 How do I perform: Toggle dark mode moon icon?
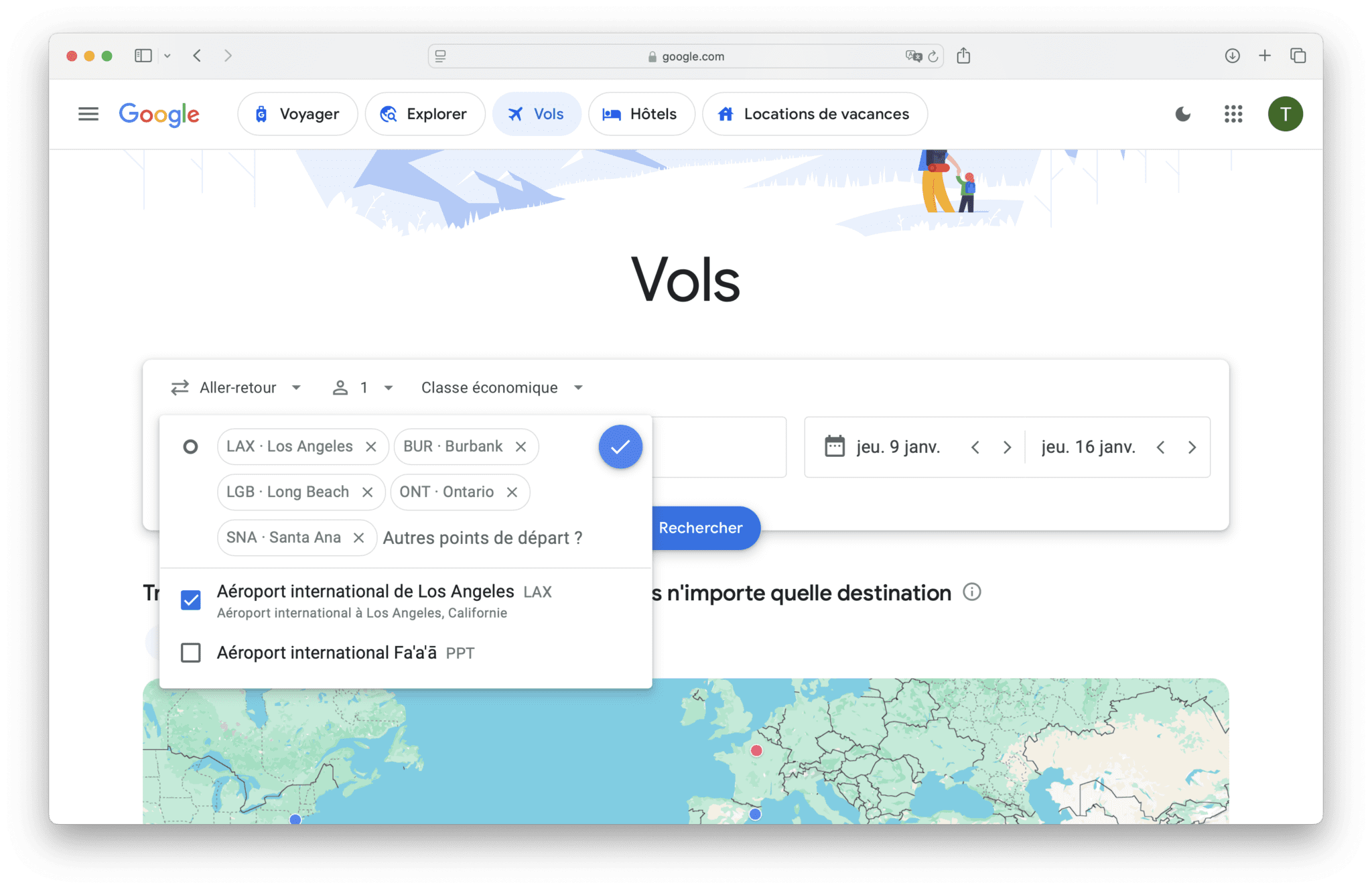tap(1183, 114)
